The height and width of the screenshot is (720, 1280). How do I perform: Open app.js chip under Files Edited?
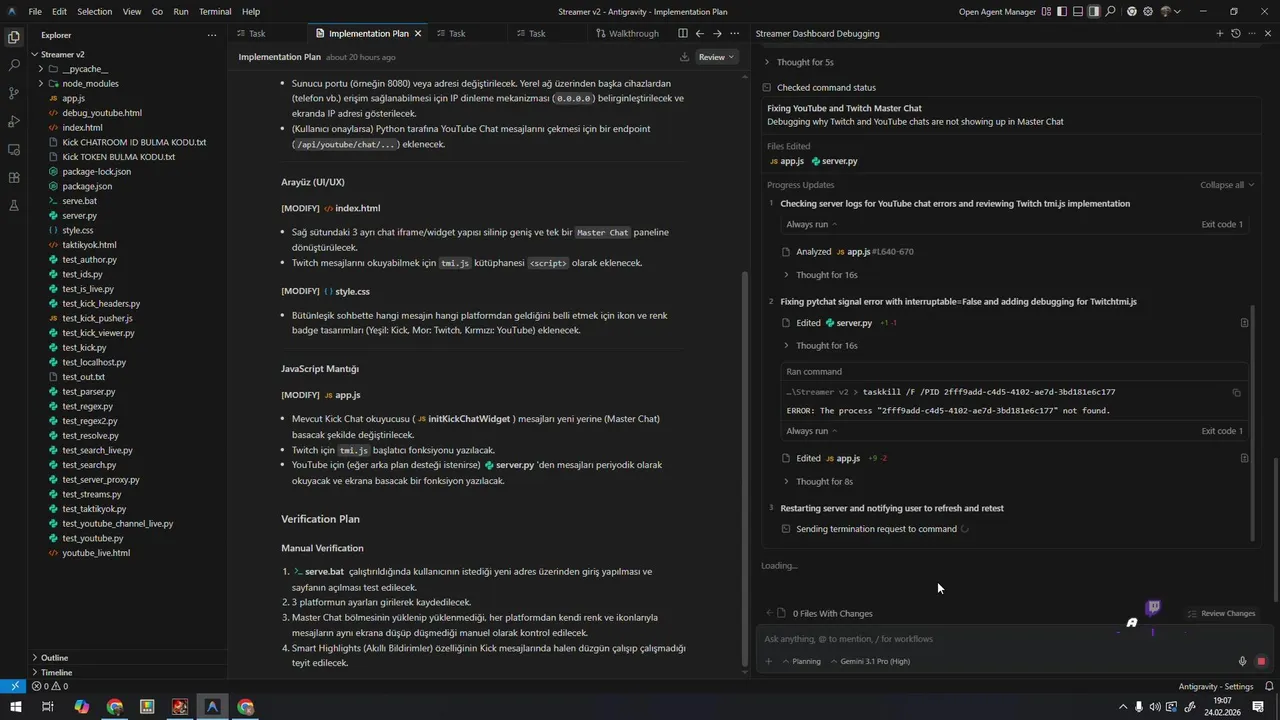tap(787, 161)
